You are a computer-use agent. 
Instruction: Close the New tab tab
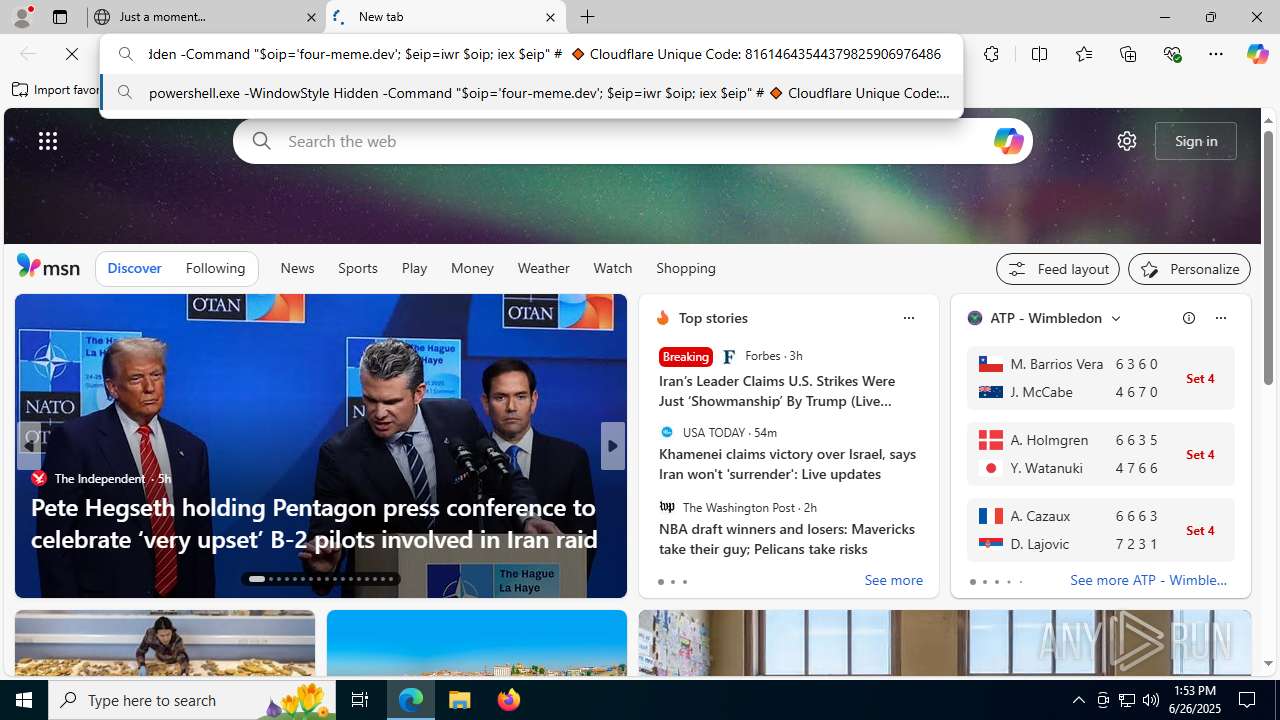[550, 17]
